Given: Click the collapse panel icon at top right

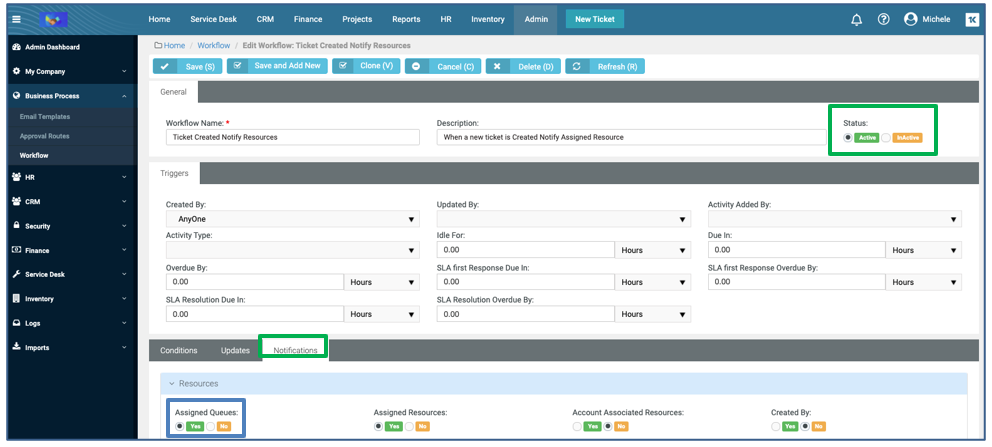Looking at the screenshot, I should tap(971, 19).
